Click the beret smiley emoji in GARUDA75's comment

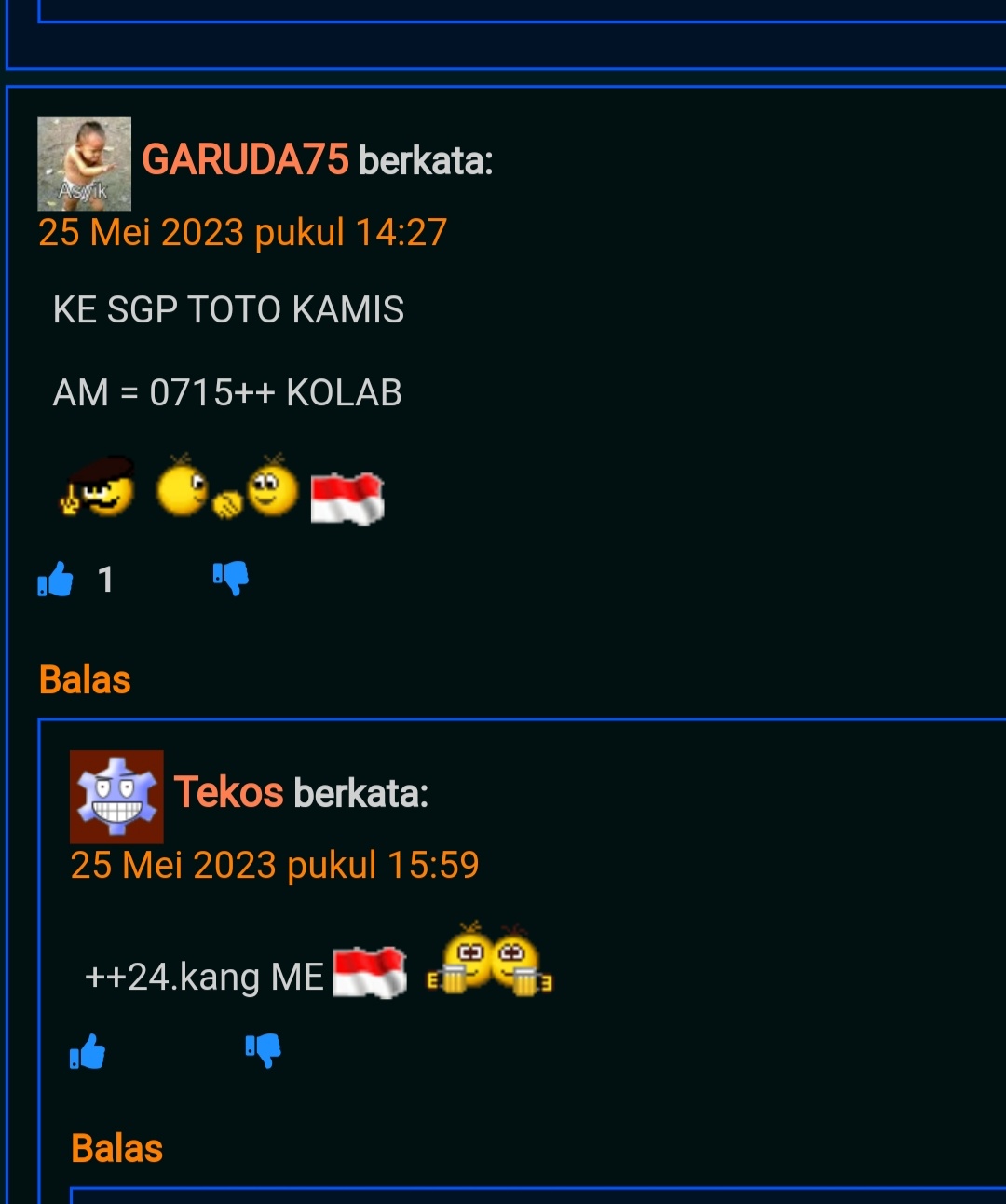point(98,486)
